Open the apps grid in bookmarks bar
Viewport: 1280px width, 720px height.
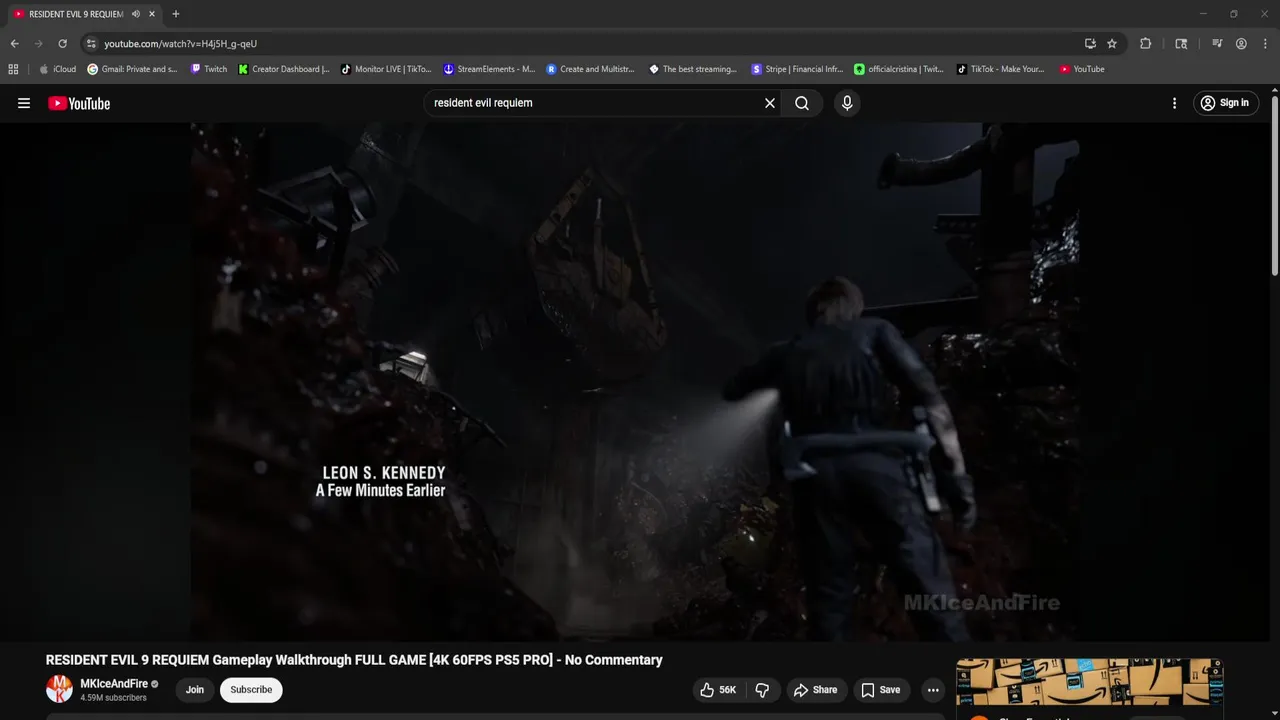13,69
